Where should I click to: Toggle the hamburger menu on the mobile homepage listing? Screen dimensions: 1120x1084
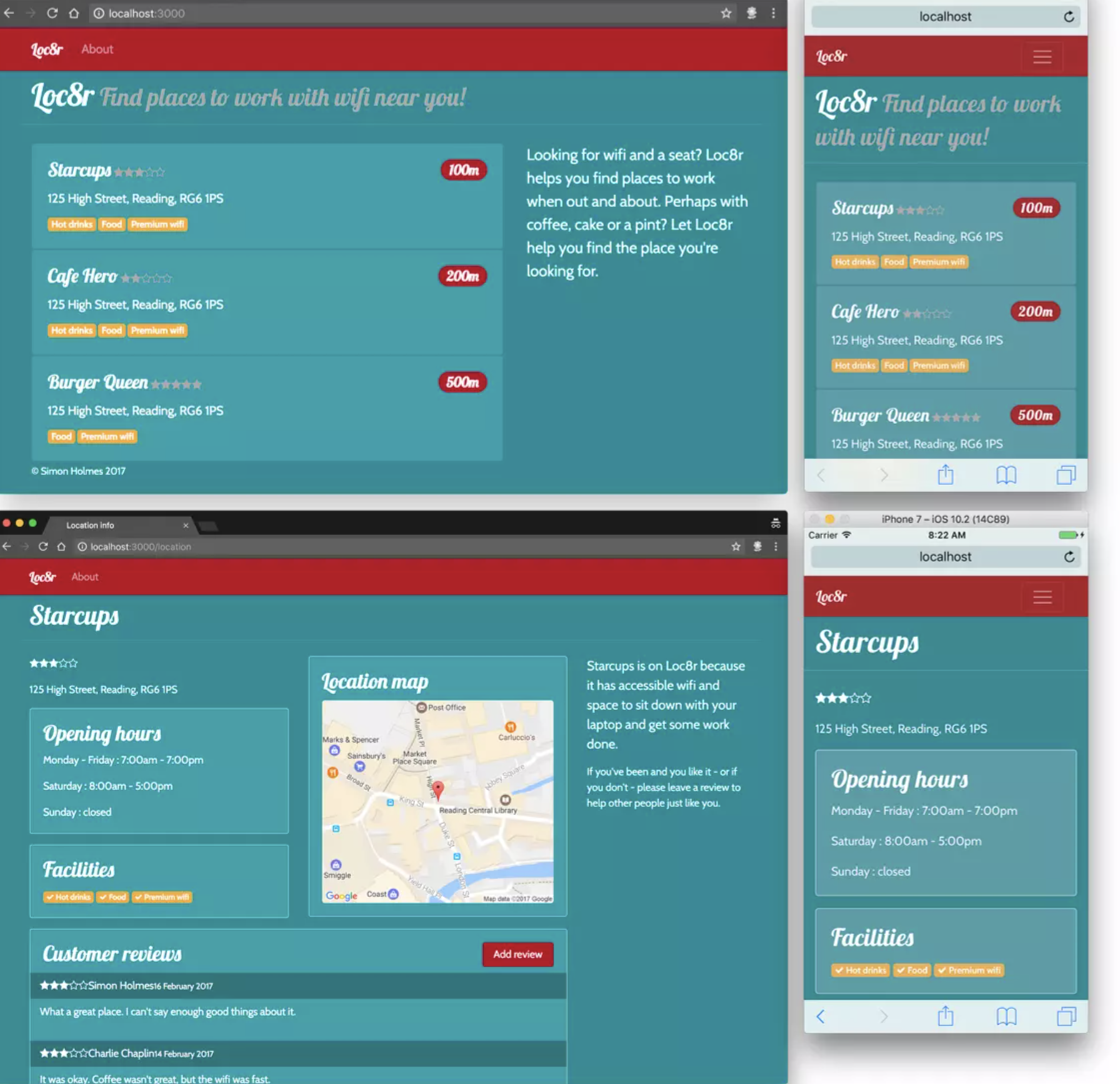pyautogui.click(x=1042, y=57)
